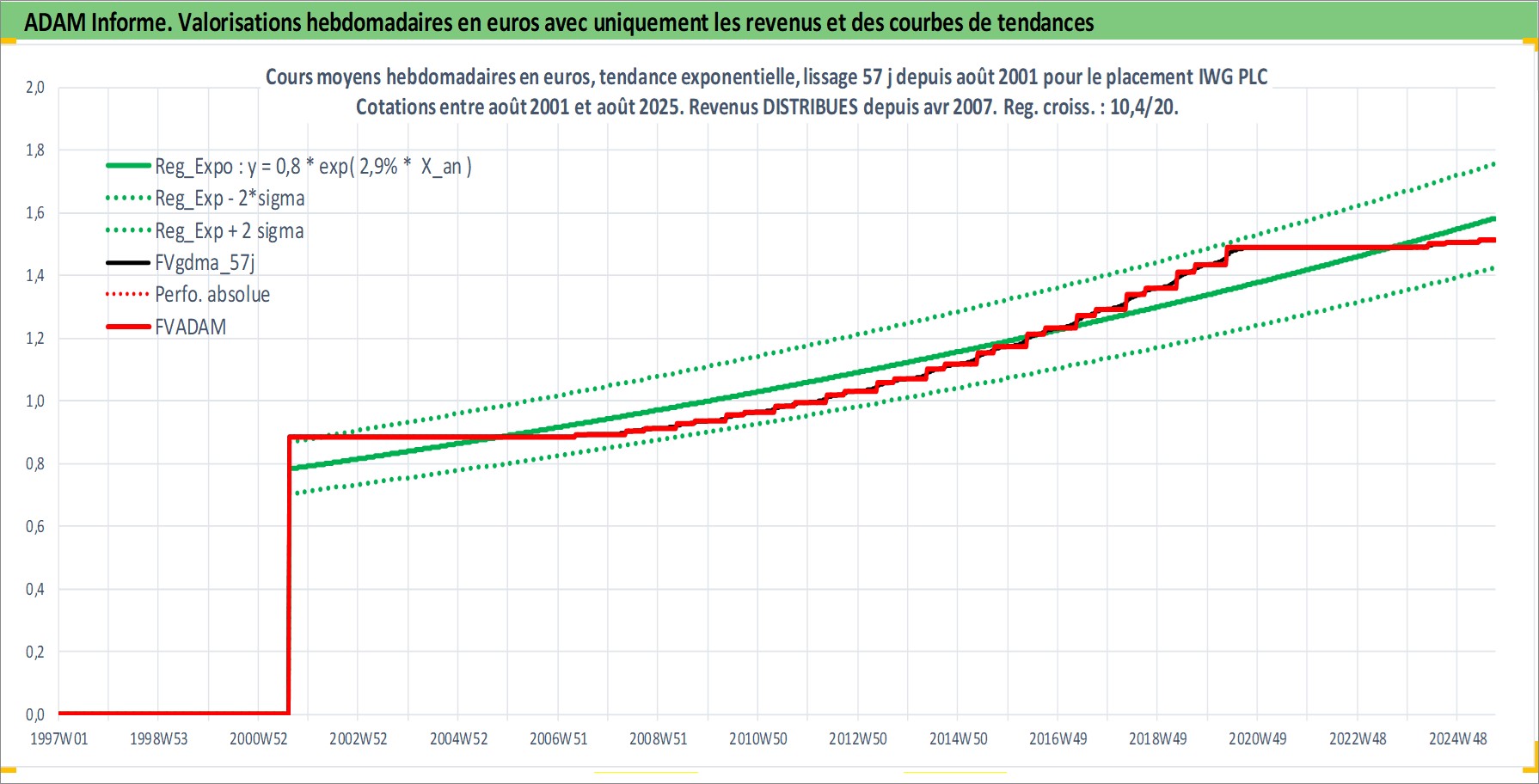Click the y-axis label 2,0
This screenshot has width=1539, height=784.
pos(34,87)
